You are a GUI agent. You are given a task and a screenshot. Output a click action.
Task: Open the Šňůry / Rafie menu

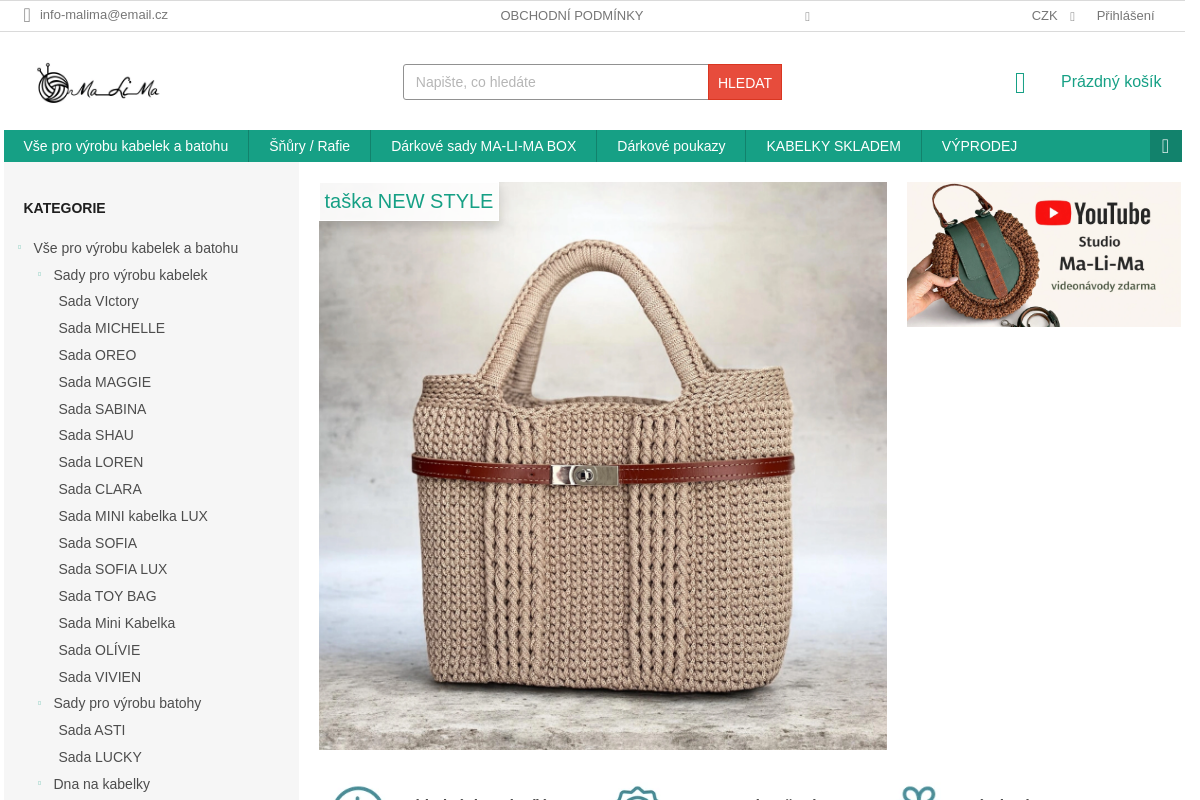coord(310,146)
